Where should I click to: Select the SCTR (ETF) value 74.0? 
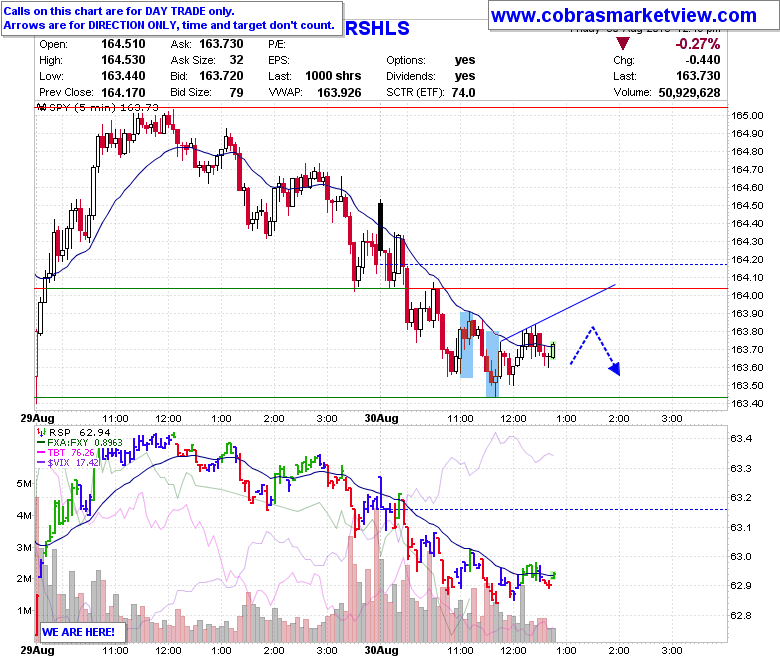point(463,93)
